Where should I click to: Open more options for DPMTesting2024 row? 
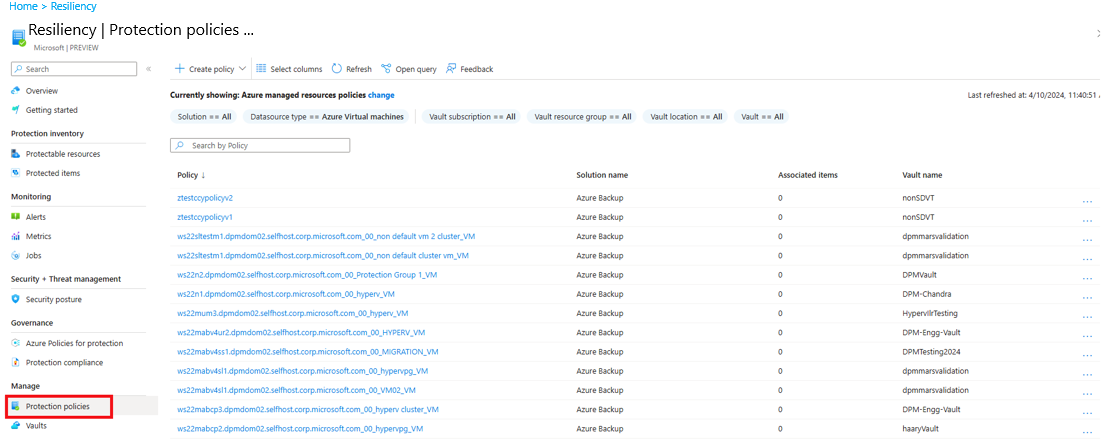tap(1087, 354)
